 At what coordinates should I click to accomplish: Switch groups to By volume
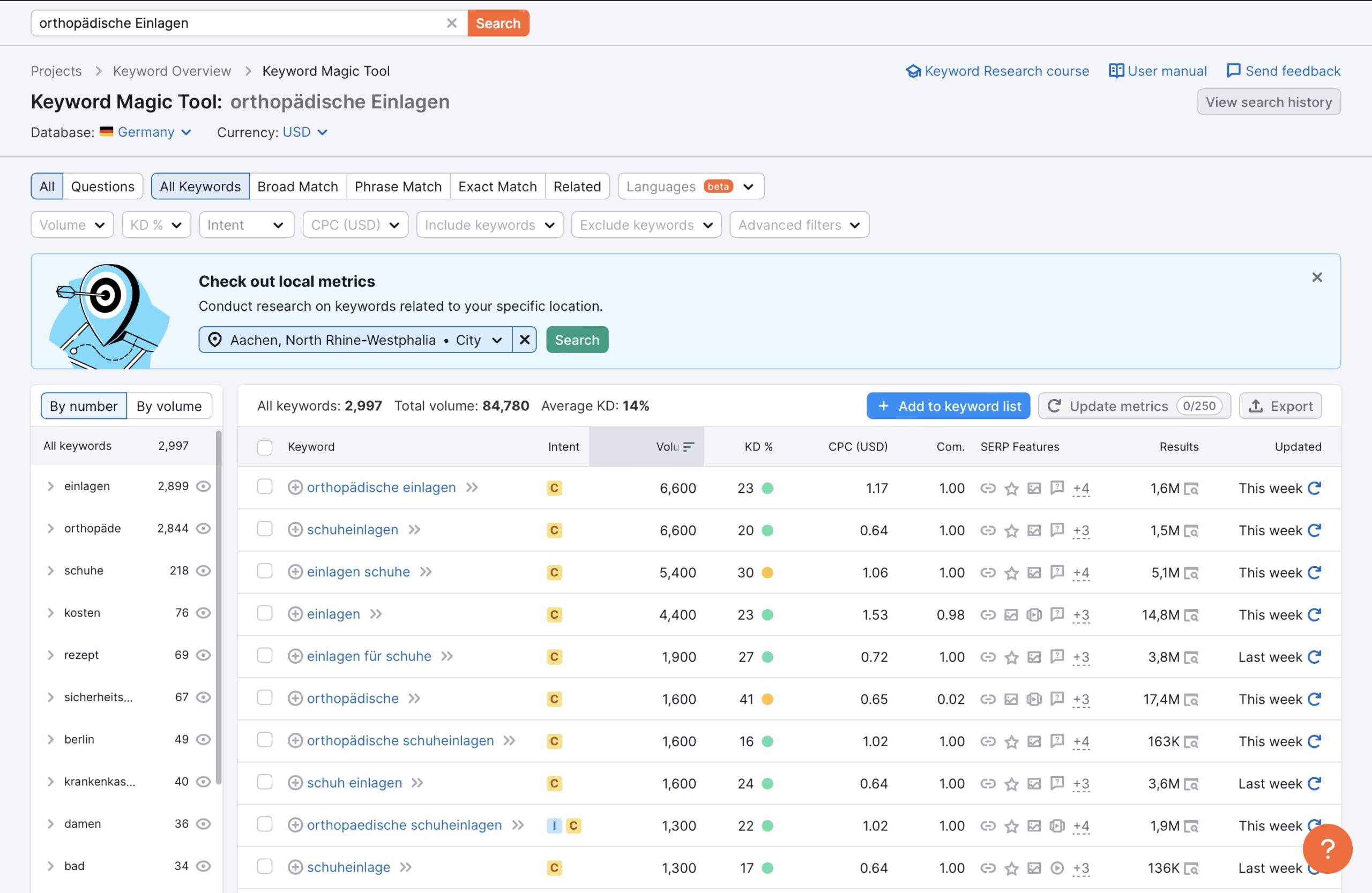[169, 406]
